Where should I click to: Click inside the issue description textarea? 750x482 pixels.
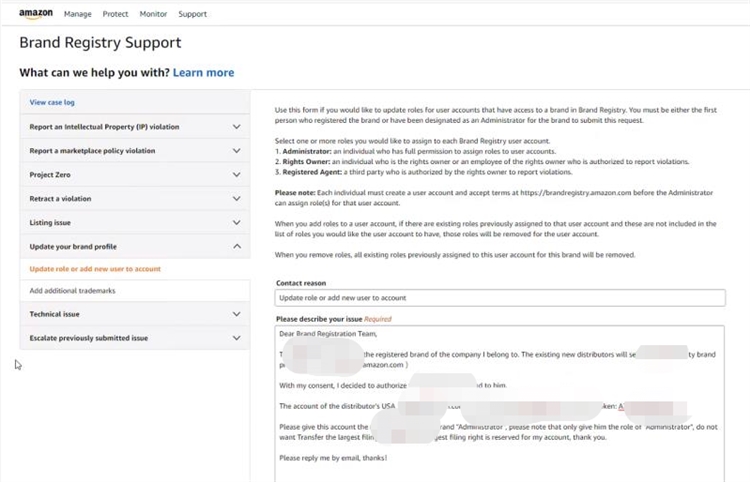tap(499, 404)
